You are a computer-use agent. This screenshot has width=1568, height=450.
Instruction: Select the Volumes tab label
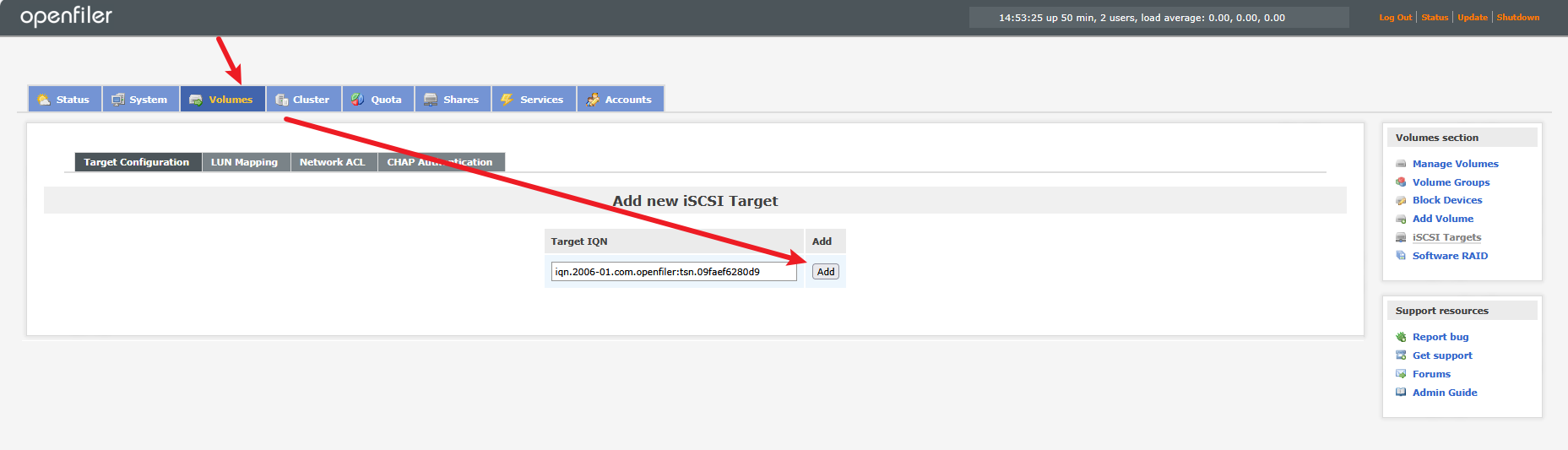[x=231, y=100]
